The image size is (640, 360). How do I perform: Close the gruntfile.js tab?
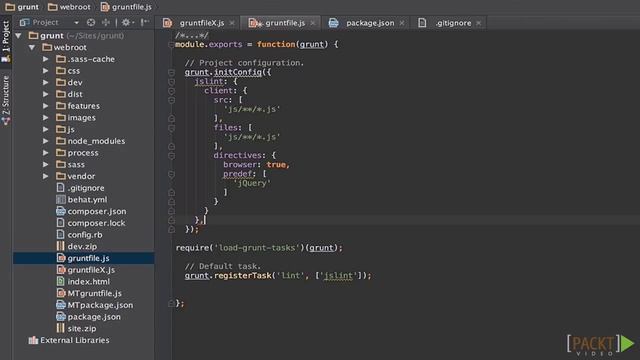point(313,23)
